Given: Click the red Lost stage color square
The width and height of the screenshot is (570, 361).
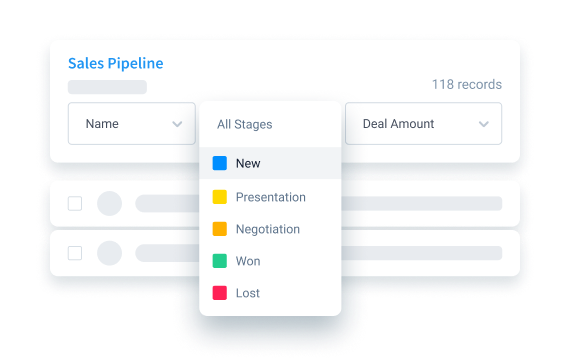Looking at the screenshot, I should [x=220, y=293].
